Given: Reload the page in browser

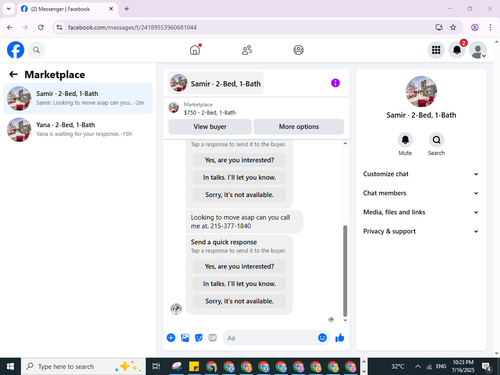Looking at the screenshot, I should [41, 27].
